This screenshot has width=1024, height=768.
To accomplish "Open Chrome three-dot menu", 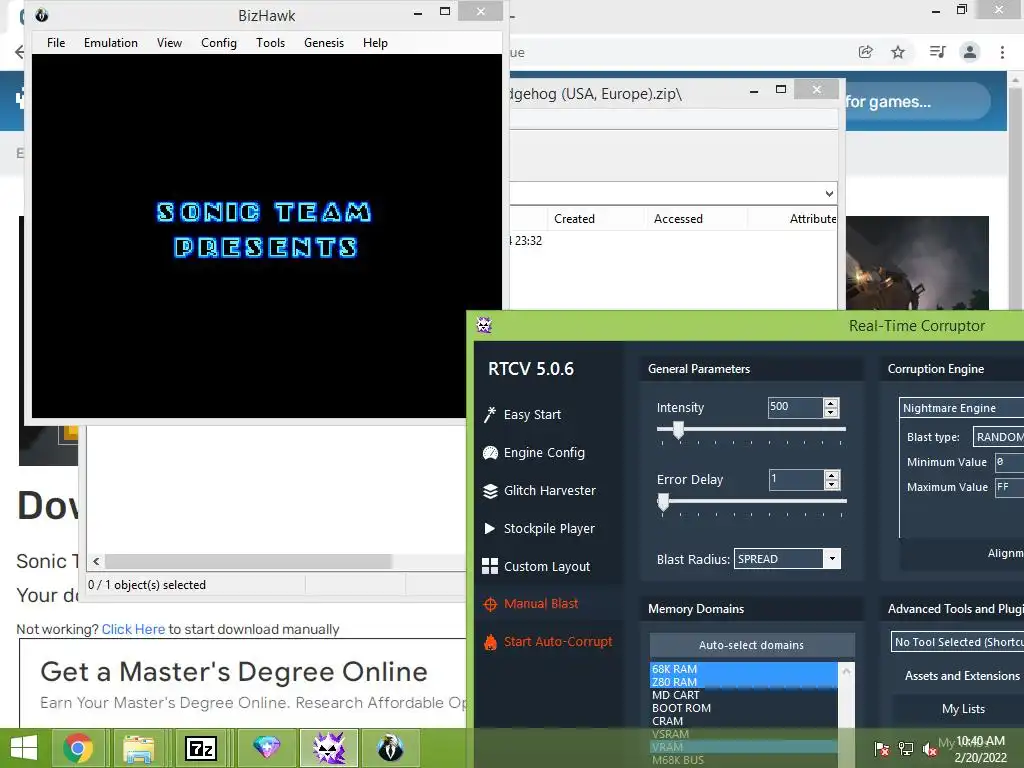I will pyautogui.click(x=1002, y=52).
